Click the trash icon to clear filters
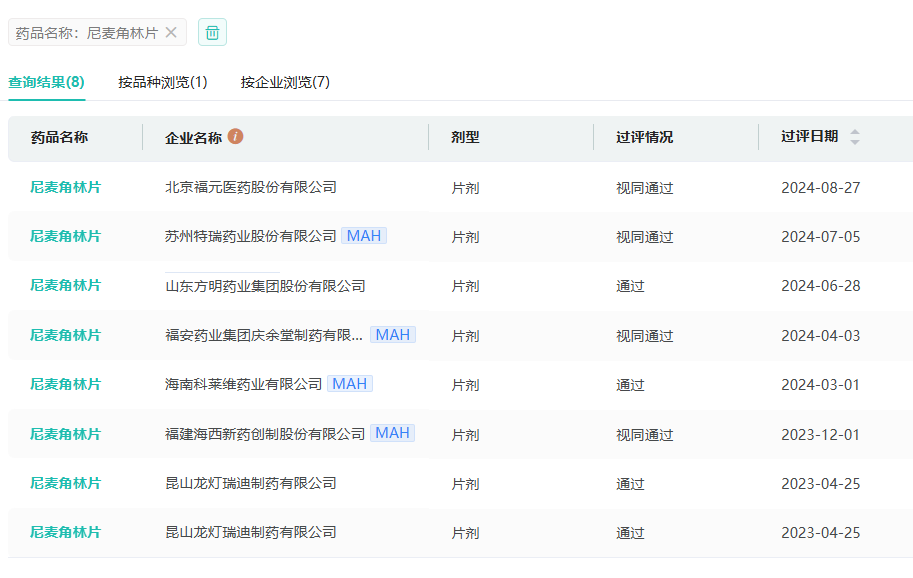Image resolution: width=913 pixels, height=578 pixels. pos(212,33)
